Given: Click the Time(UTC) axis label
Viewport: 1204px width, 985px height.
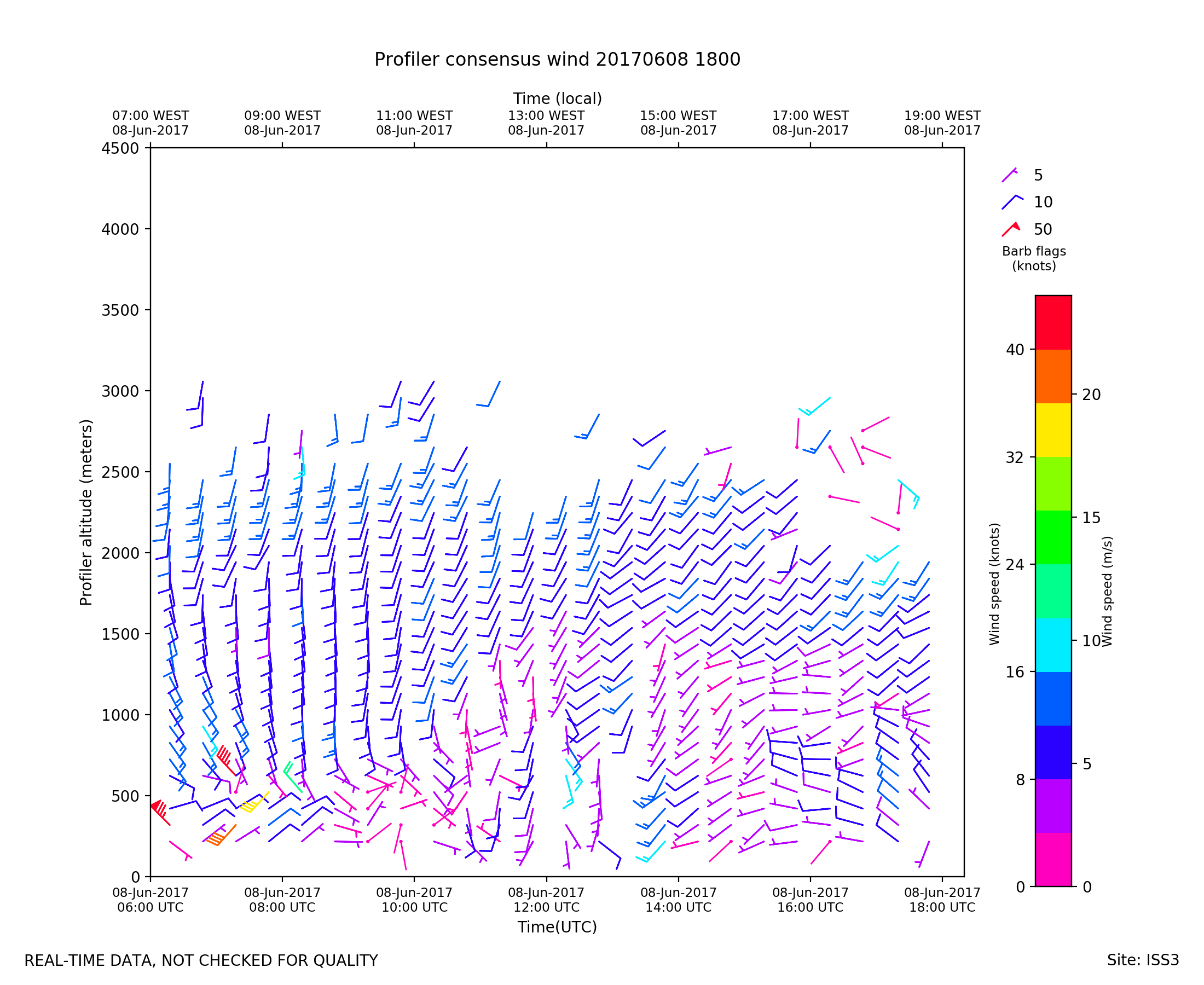Looking at the screenshot, I should point(557,927).
